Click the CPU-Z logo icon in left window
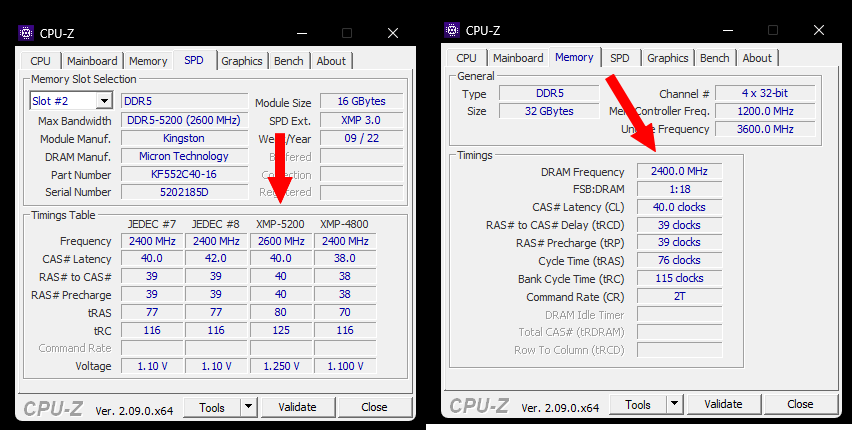Screen dimensions: 852x430 coord(26,33)
